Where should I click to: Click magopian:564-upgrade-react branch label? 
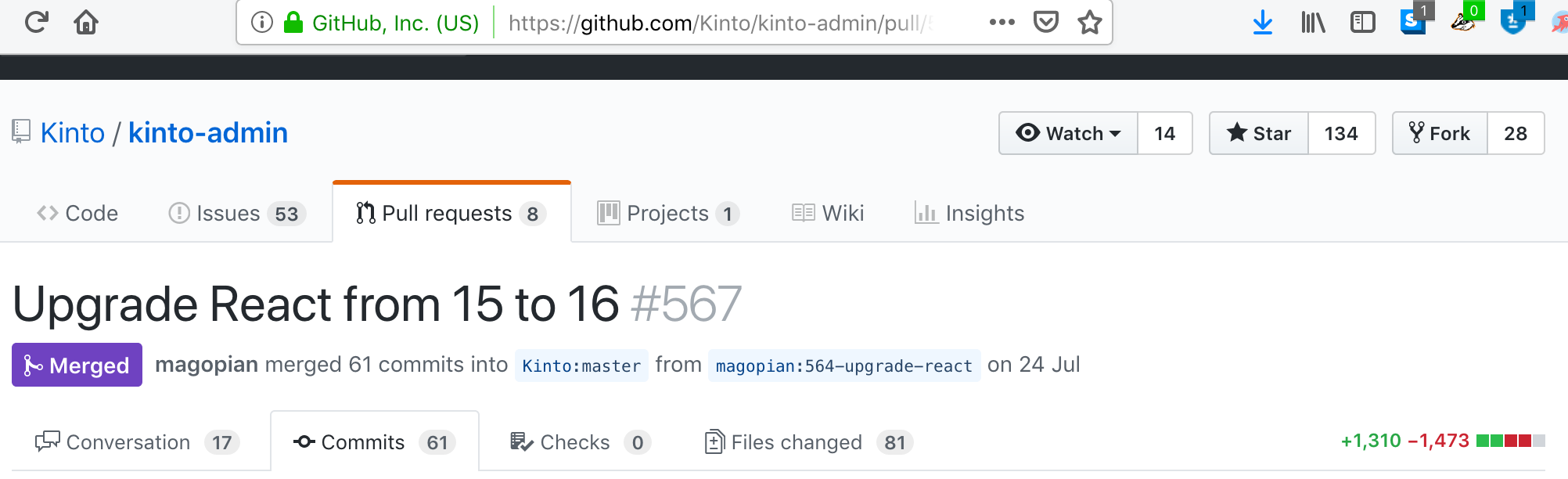coord(843,366)
